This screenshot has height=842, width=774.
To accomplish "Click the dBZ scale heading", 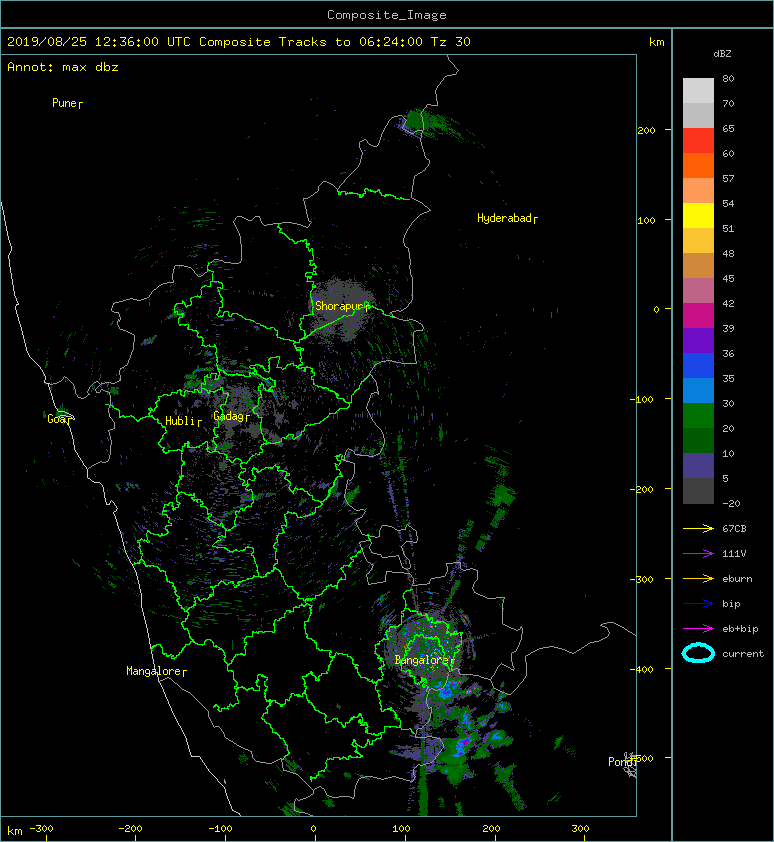I will click(x=722, y=54).
